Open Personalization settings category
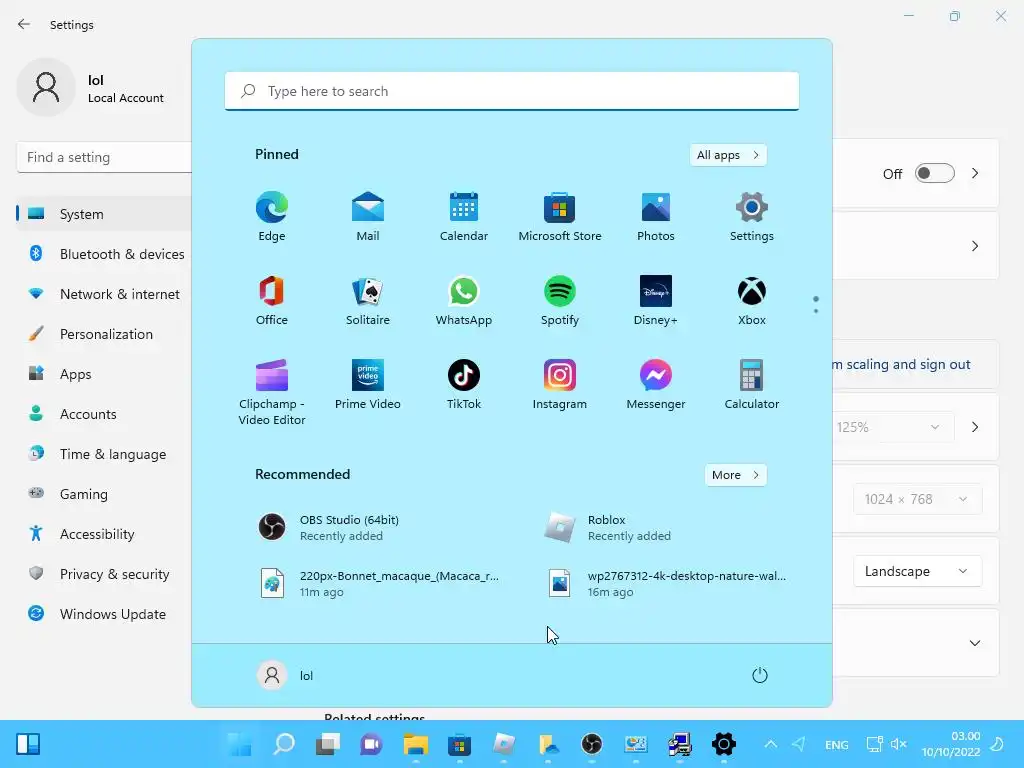1024x768 pixels. coord(104,334)
